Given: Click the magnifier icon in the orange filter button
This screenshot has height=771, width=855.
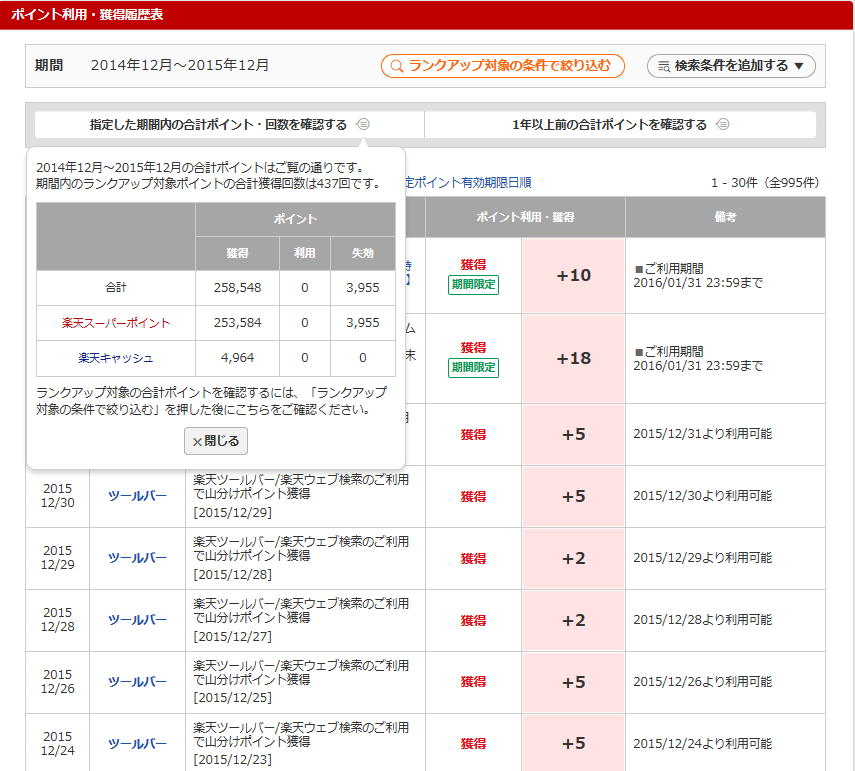Looking at the screenshot, I should click(397, 67).
